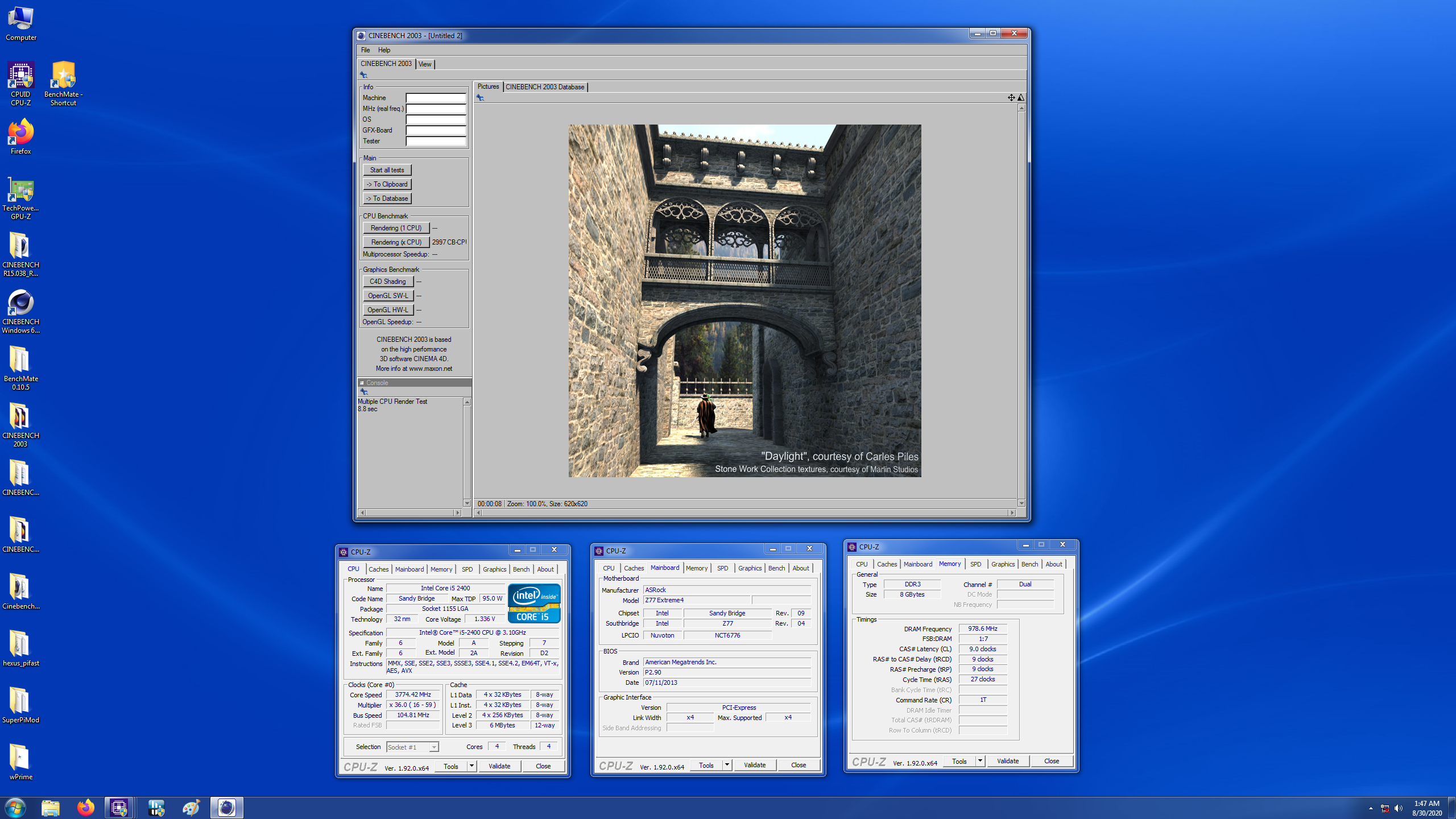This screenshot has width=1456, height=819.
Task: Switch to CINEBENCH 2003 Database tab
Action: point(545,87)
